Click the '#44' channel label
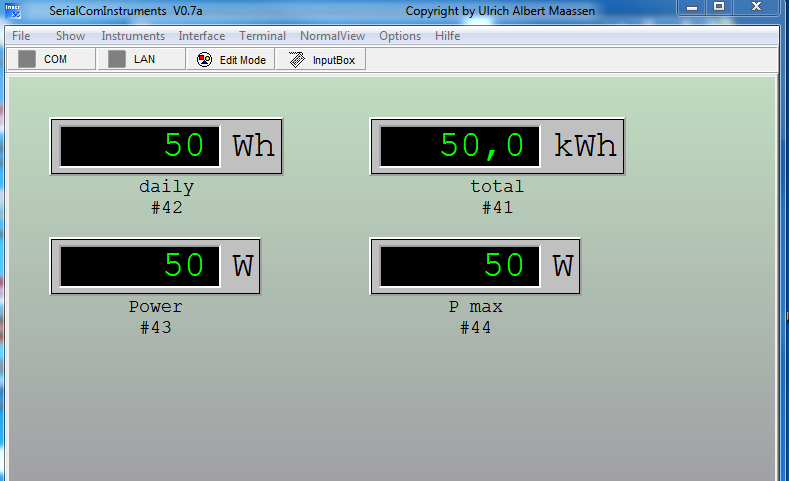This screenshot has height=481, width=789. pos(476,328)
